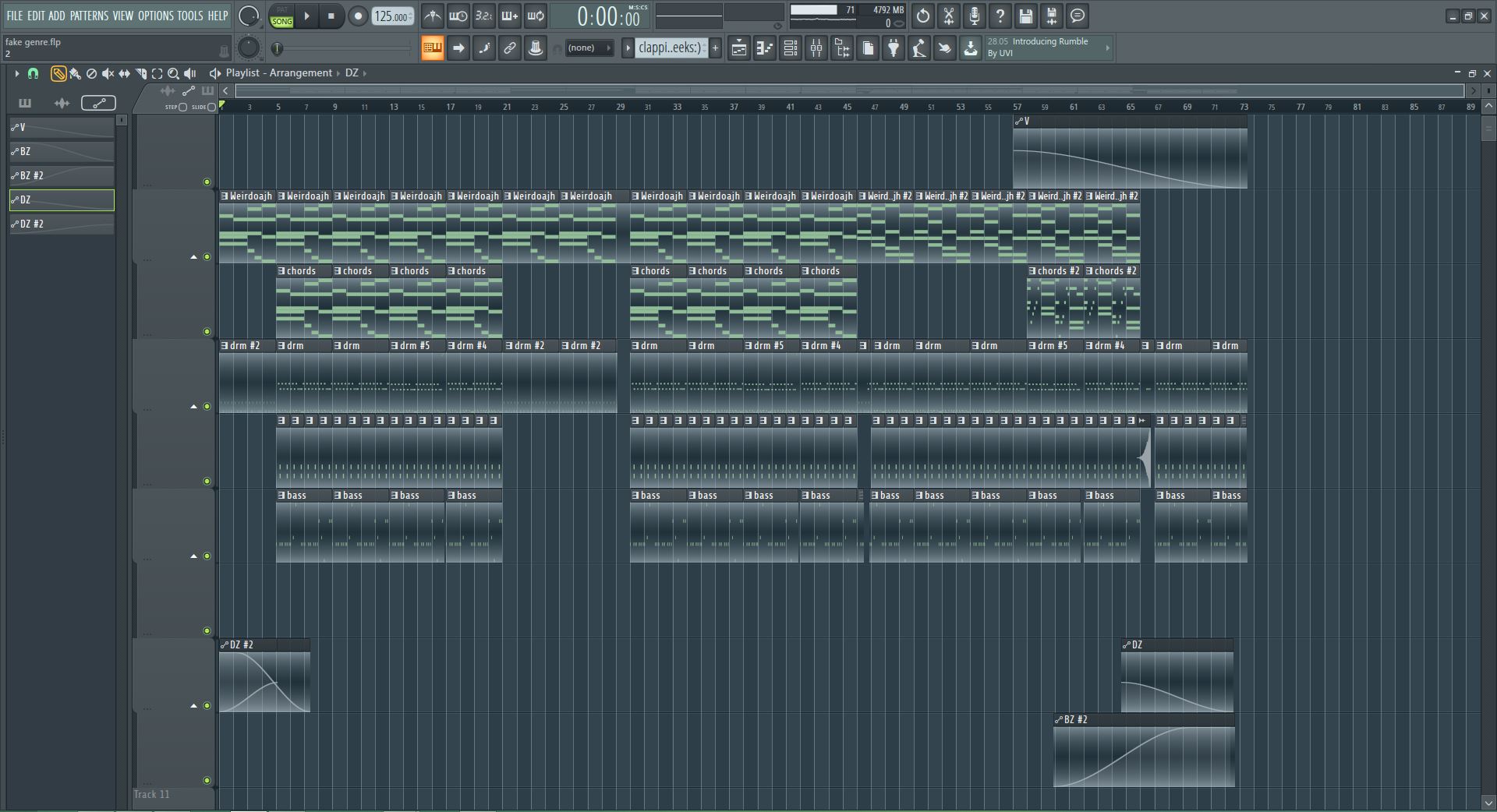1497x812 pixels.
Task: Select the BZ #2 automation clip in picker
Action: pos(62,176)
